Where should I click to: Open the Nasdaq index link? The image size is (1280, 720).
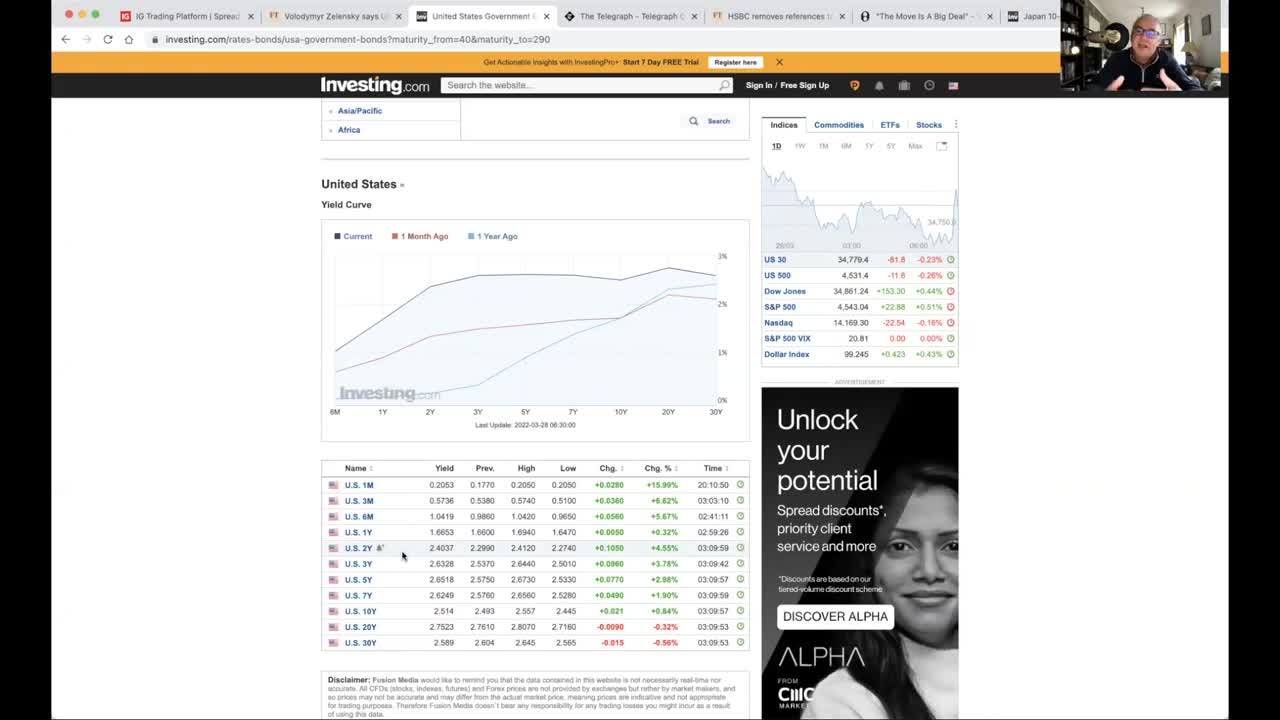click(x=778, y=323)
